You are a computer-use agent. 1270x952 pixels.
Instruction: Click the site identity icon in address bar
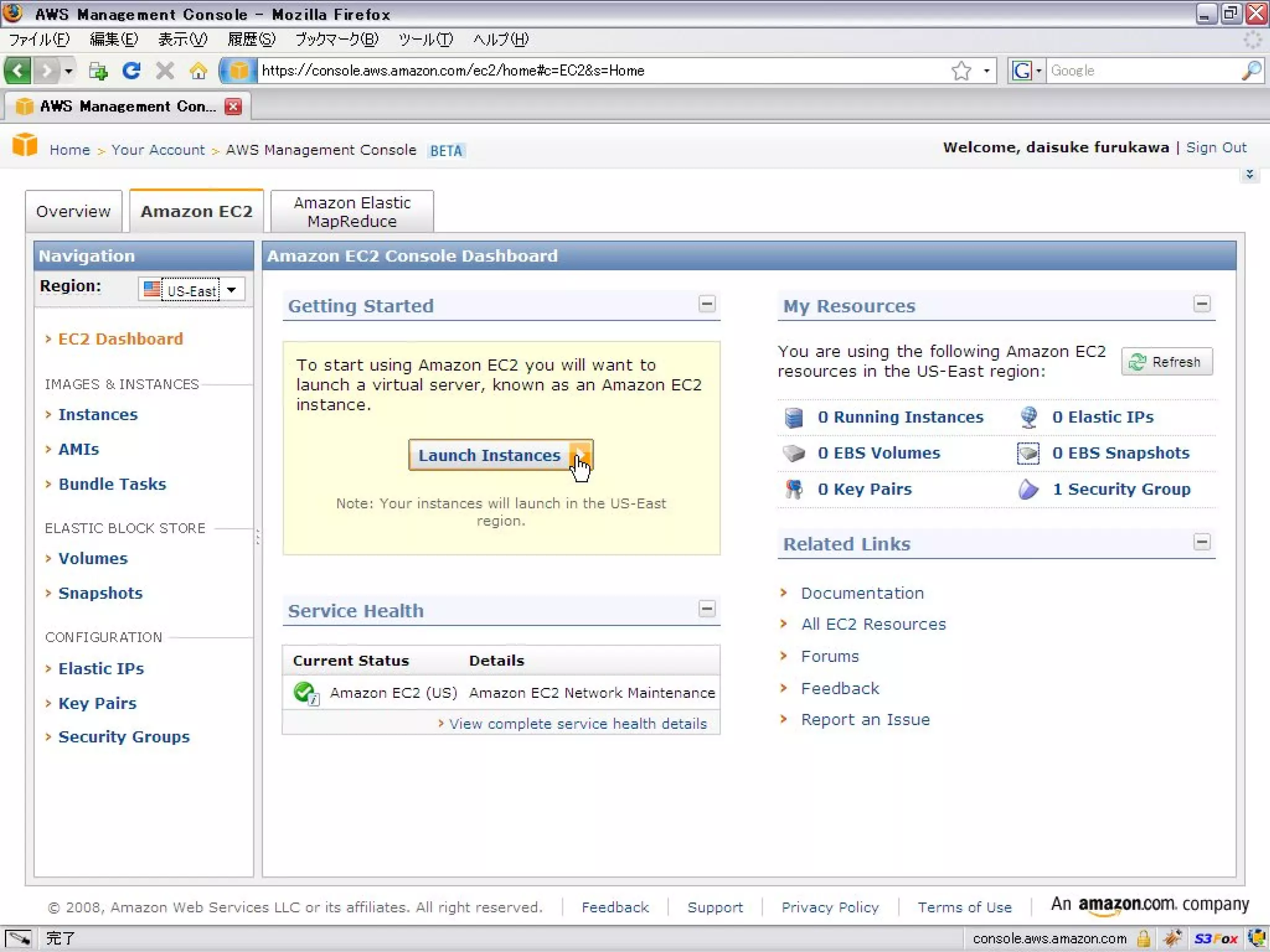[238, 71]
